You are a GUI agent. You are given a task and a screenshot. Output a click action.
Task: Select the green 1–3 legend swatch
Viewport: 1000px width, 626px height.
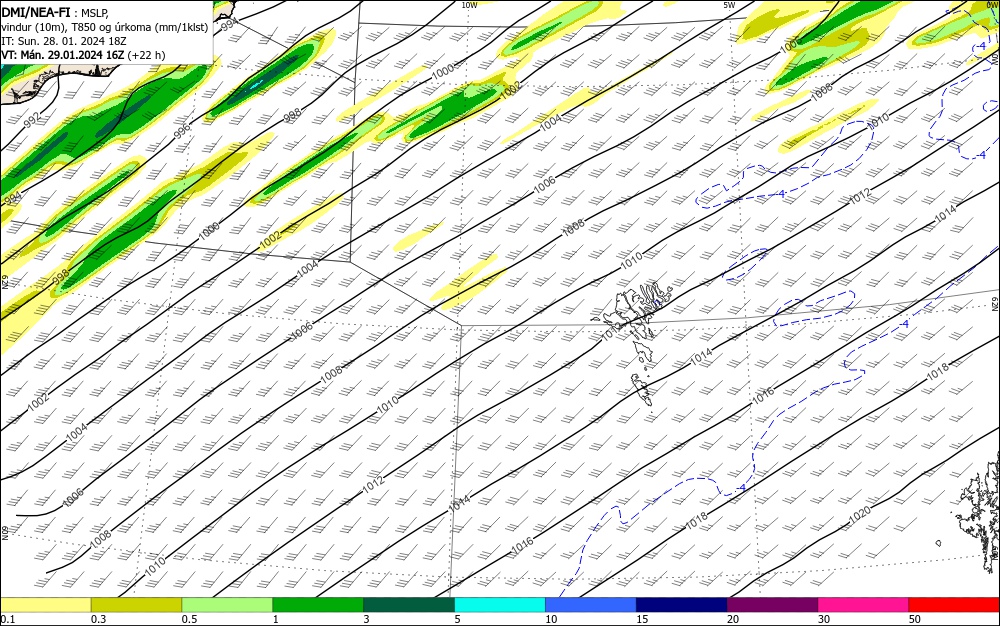click(318, 605)
